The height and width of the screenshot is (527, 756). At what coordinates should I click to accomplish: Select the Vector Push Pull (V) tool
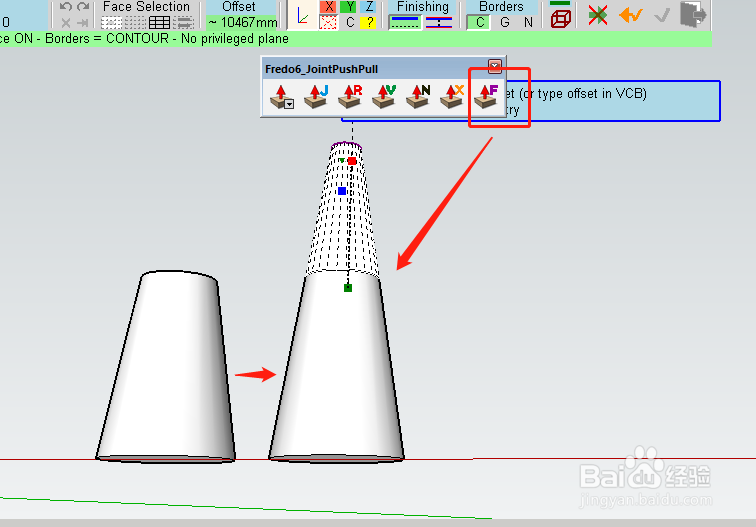pyautogui.click(x=384, y=96)
